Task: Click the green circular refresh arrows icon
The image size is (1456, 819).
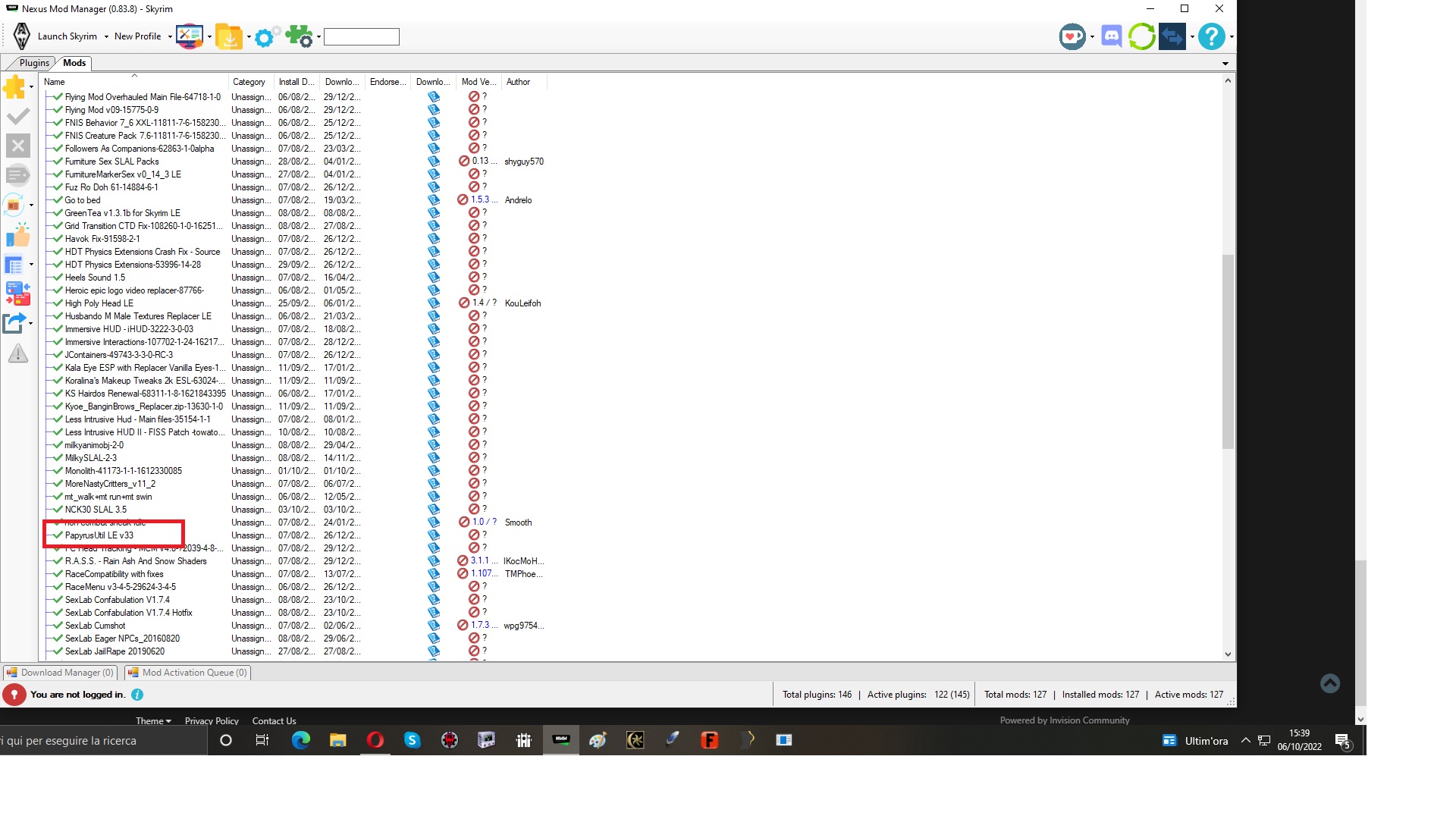Action: tap(1141, 36)
